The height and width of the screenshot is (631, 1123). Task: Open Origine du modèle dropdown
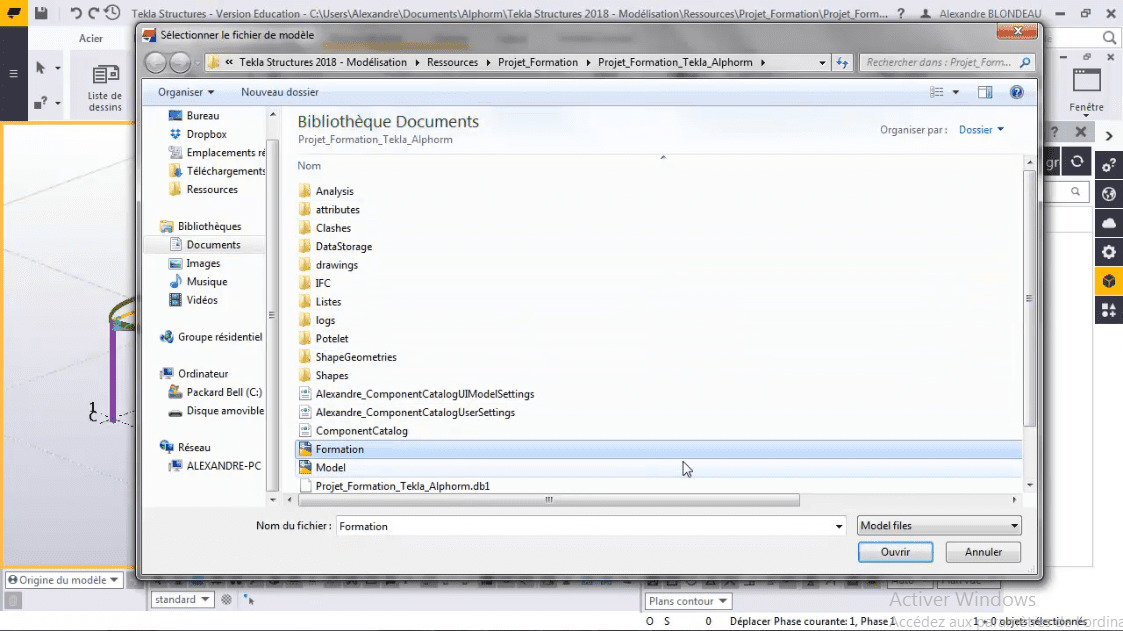[x=63, y=580]
